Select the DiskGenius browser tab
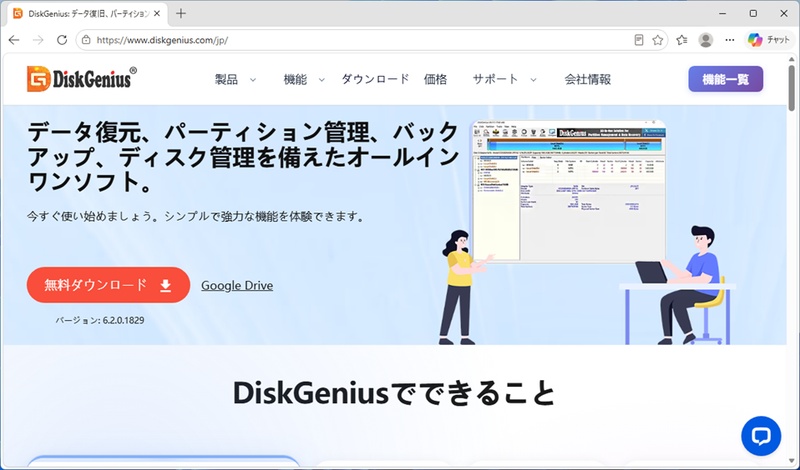800x470 pixels. [x=88, y=14]
